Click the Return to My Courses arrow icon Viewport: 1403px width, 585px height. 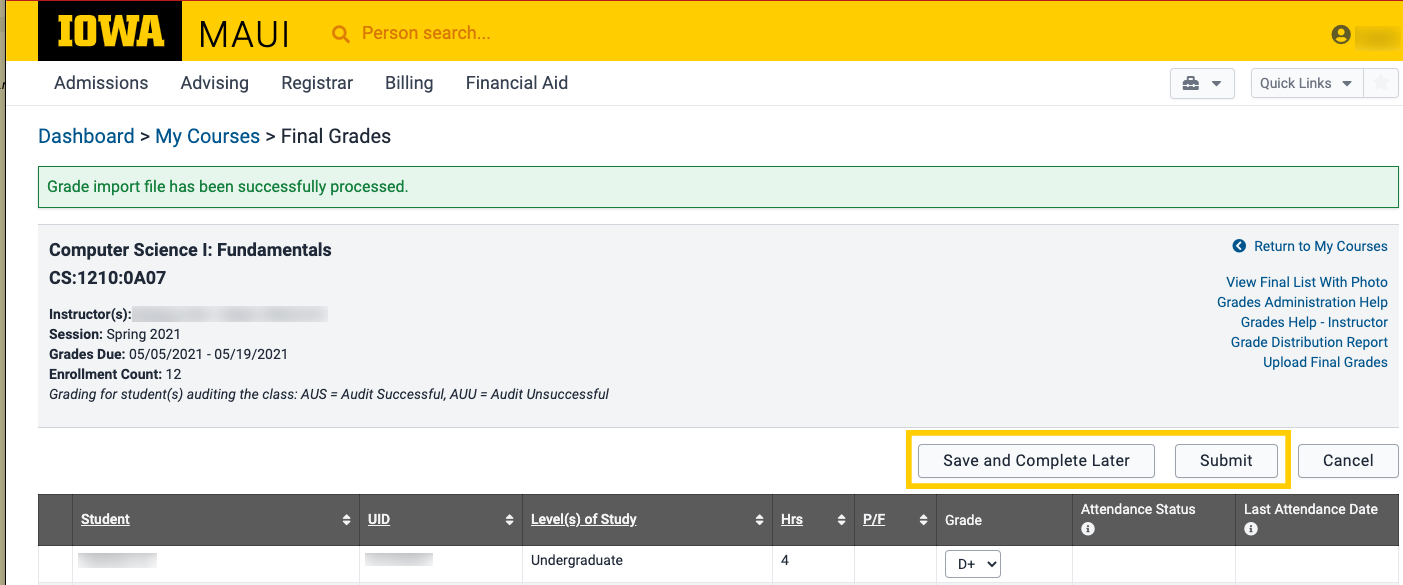[x=1239, y=246]
